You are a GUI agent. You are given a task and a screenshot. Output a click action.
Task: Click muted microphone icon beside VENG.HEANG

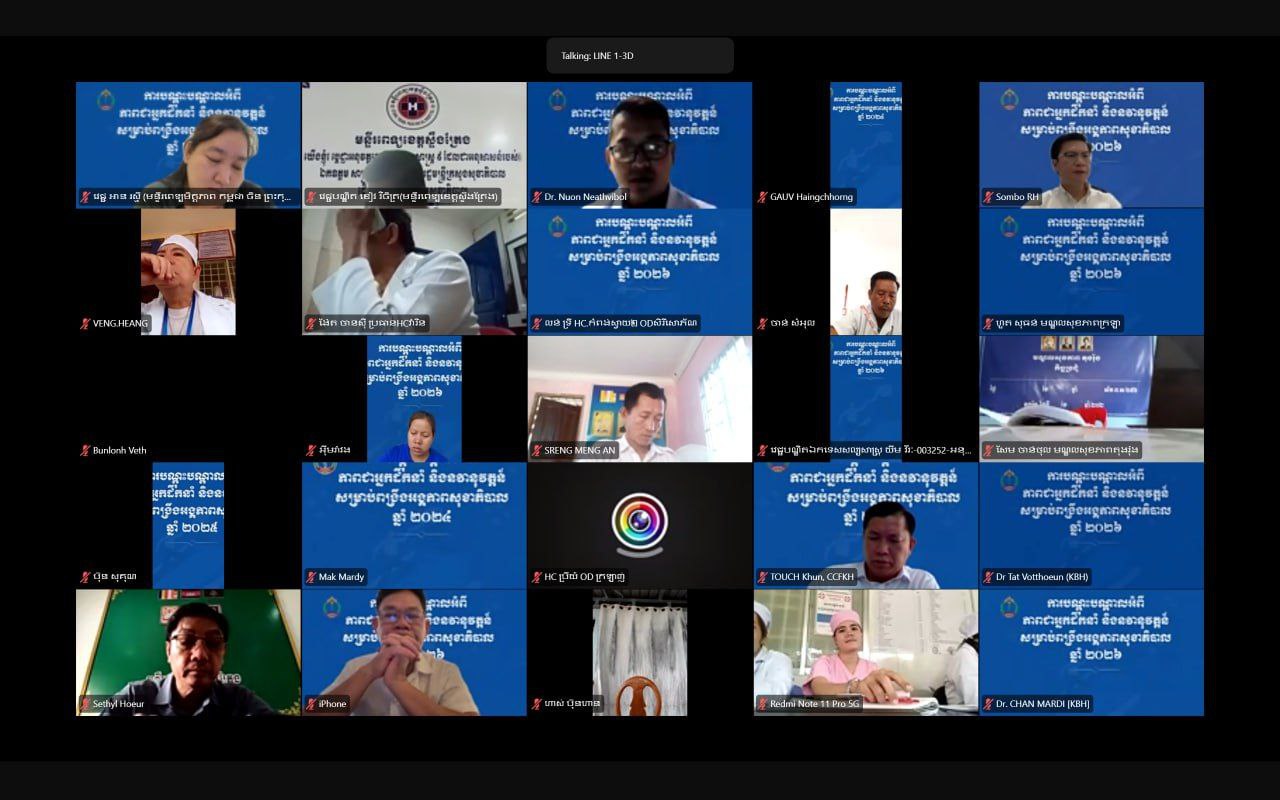86,324
